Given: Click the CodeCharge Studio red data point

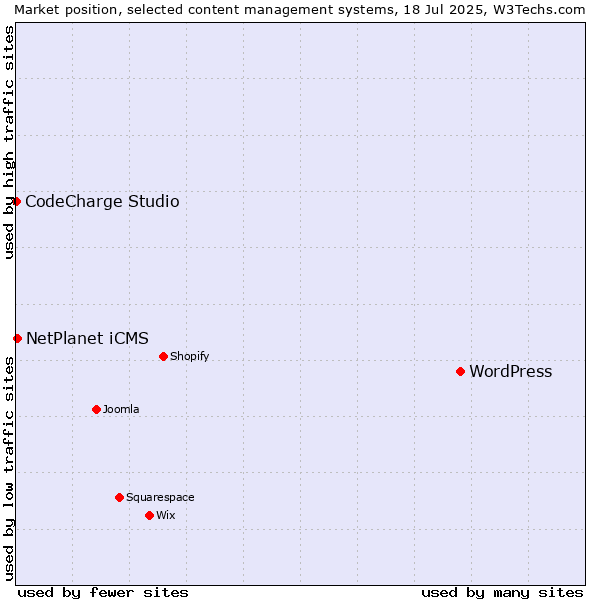Looking at the screenshot, I should point(16,201).
